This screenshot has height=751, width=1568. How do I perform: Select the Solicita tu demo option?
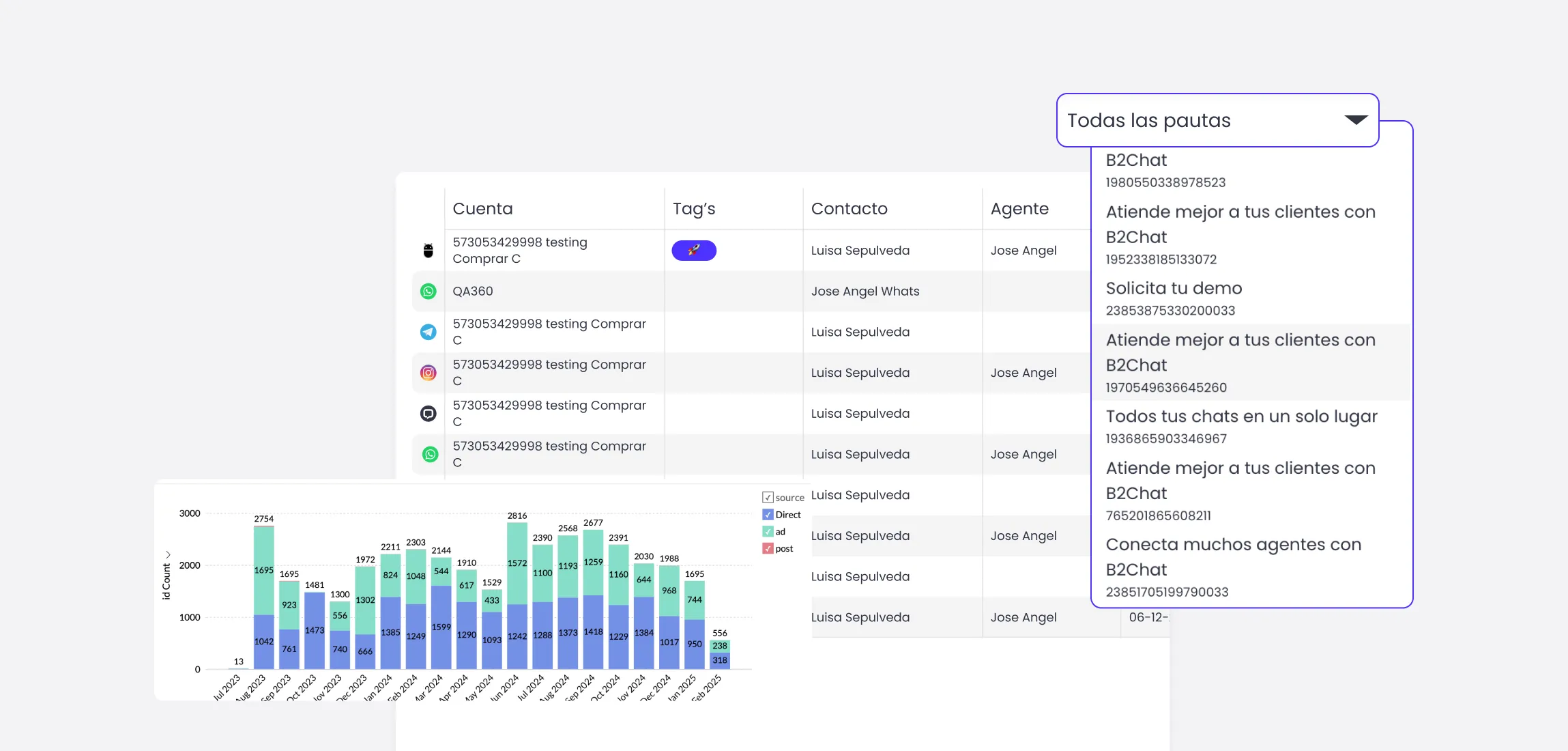[1251, 298]
